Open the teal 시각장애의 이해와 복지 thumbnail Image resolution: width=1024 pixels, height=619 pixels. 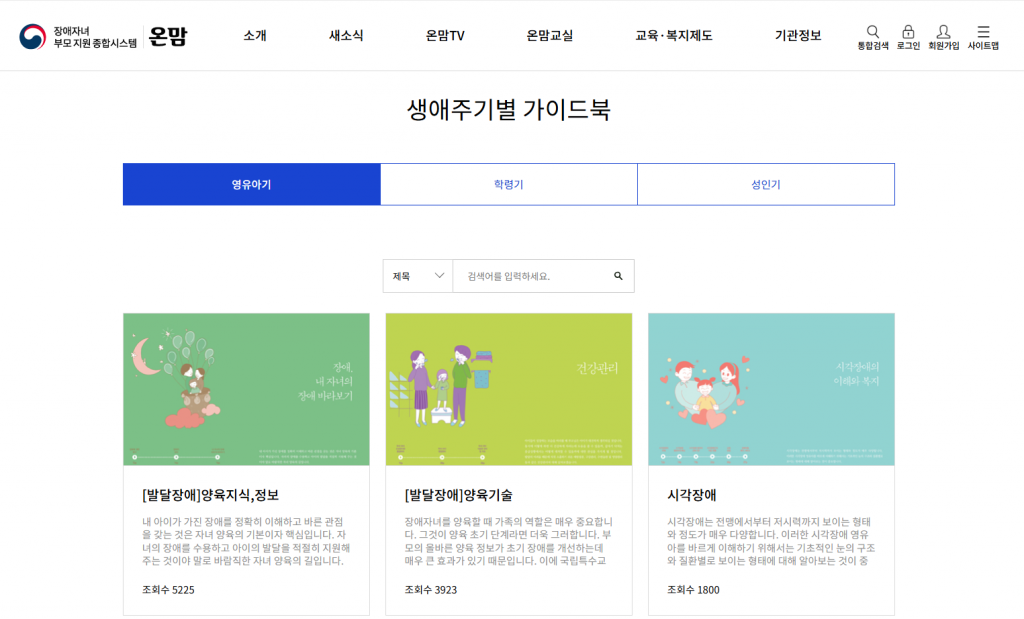tap(771, 389)
